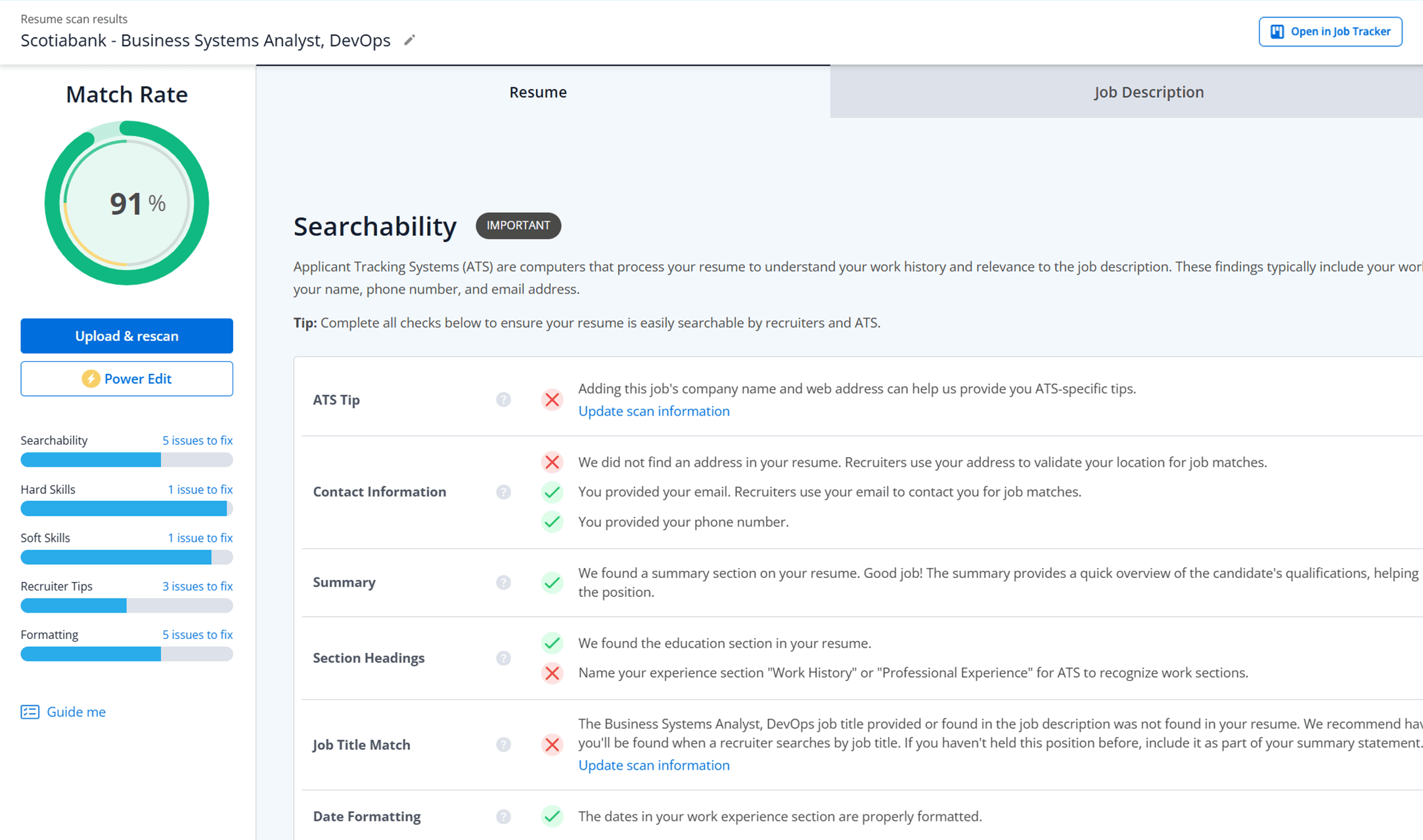The height and width of the screenshot is (840, 1423).
Task: Open Searchability 5 issues to fix
Action: [x=197, y=441]
